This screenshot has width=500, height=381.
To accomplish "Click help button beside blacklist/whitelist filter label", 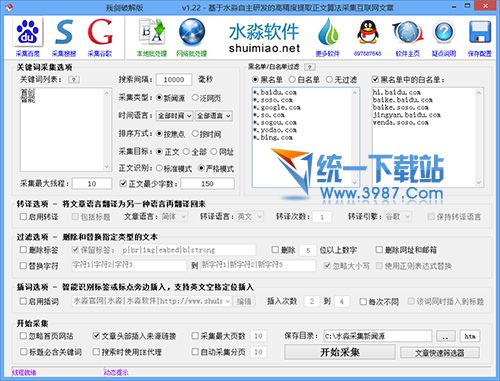I will coord(310,67).
